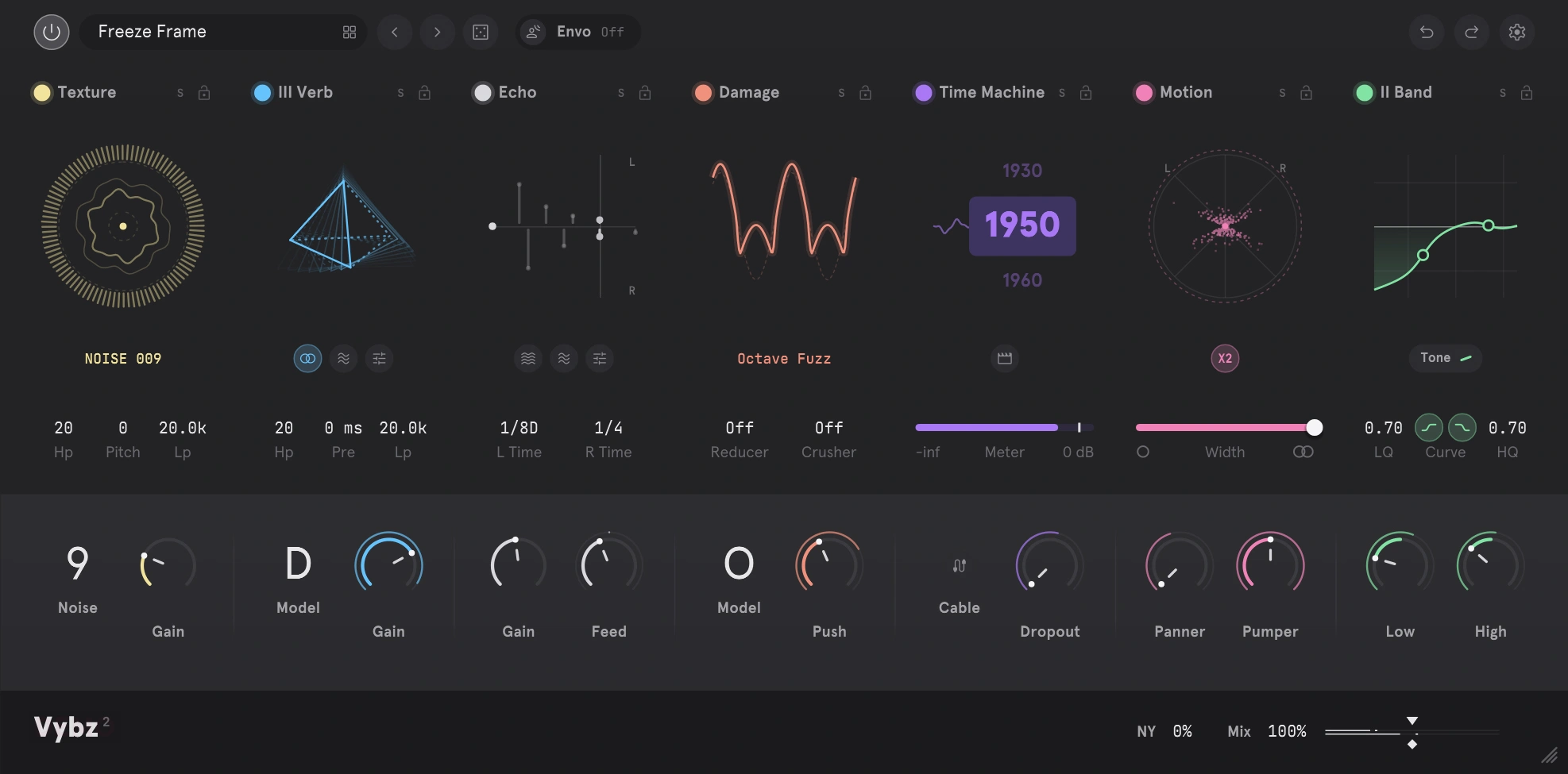Open the settings gear

click(1517, 33)
